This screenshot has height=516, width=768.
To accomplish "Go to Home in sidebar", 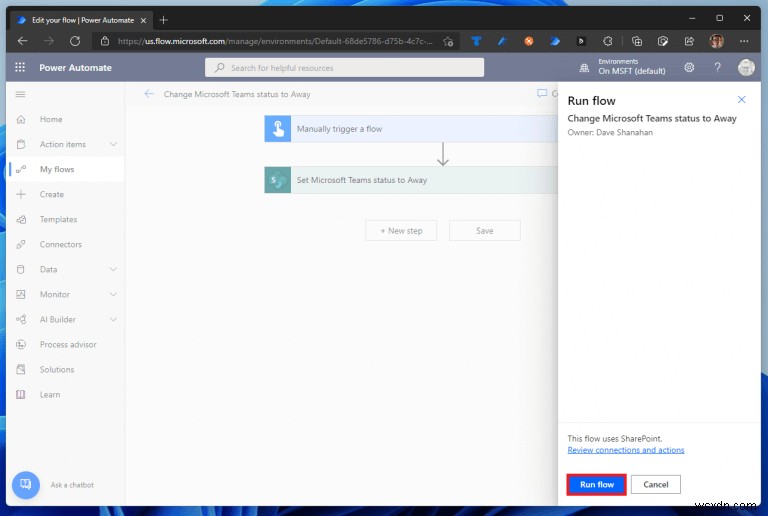I will pos(51,119).
